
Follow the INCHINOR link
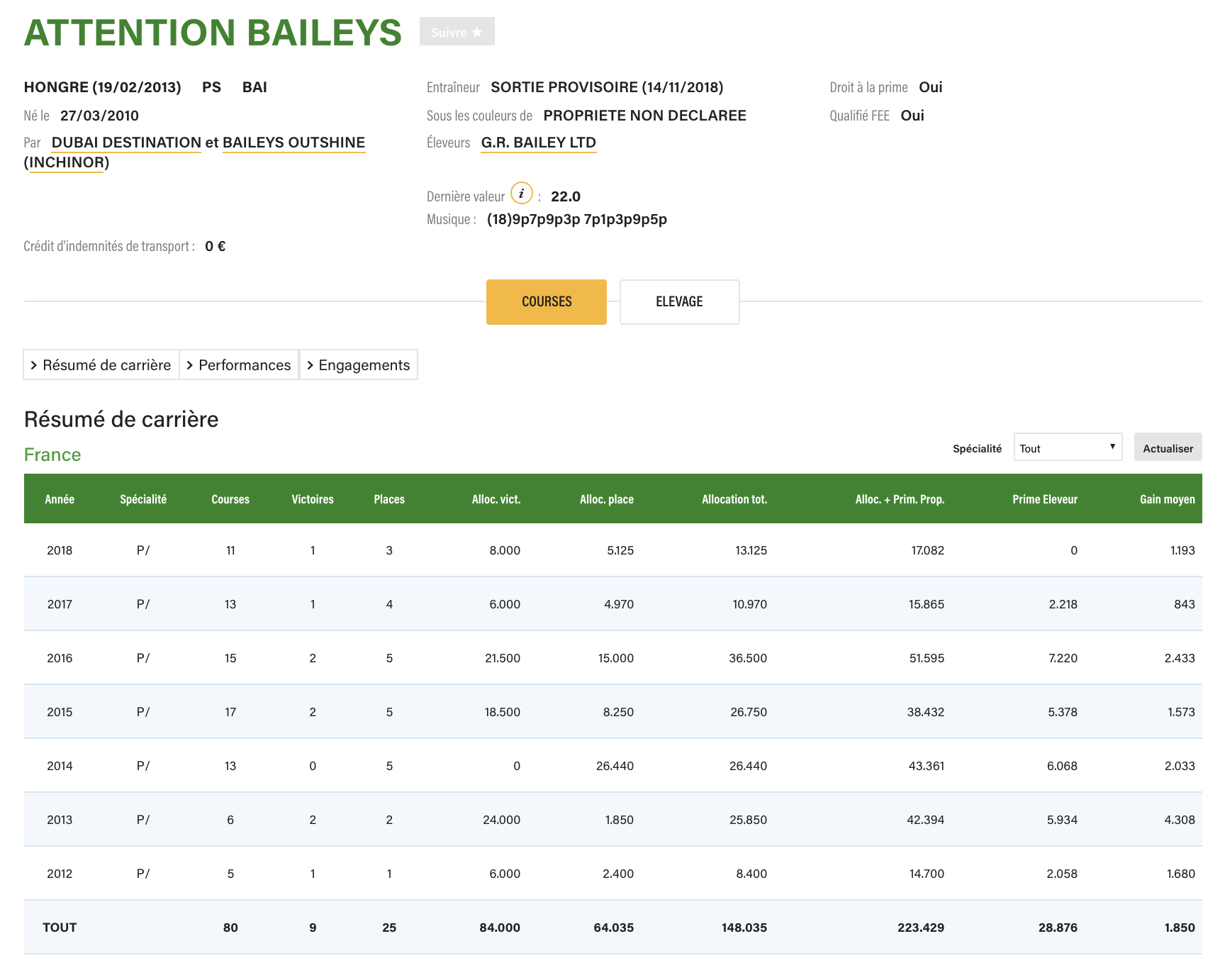67,162
